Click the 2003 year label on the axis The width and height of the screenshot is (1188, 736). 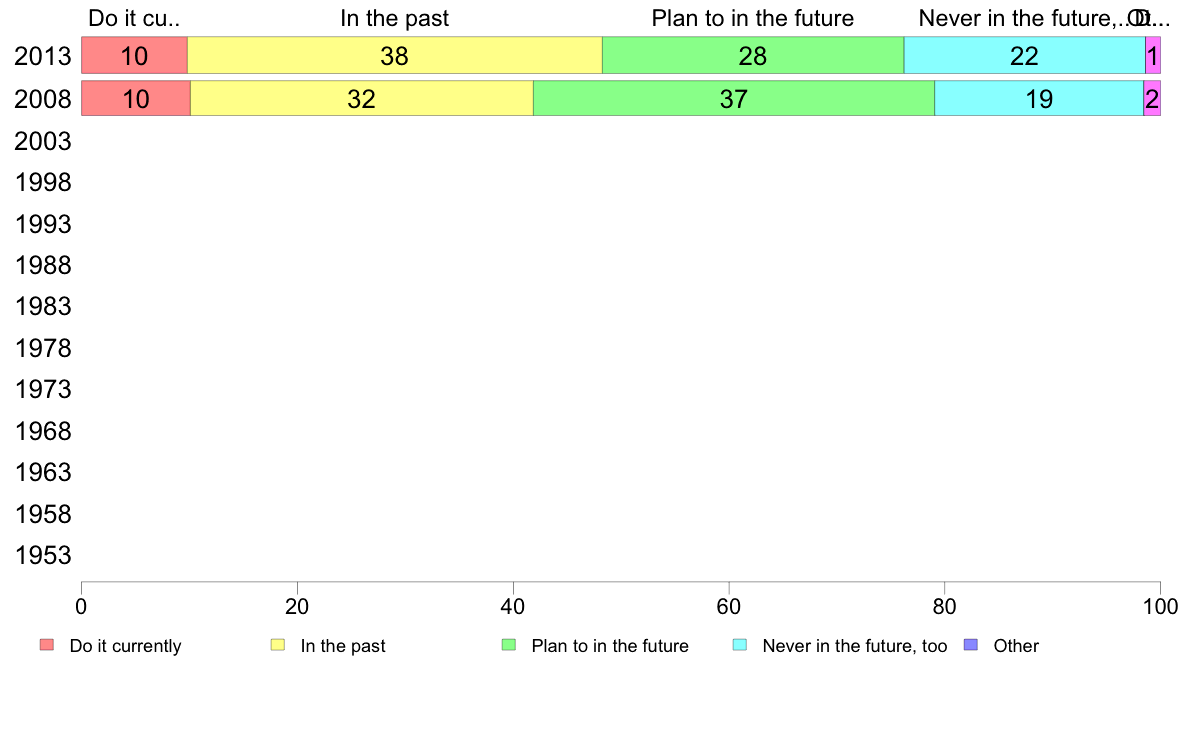(x=43, y=141)
